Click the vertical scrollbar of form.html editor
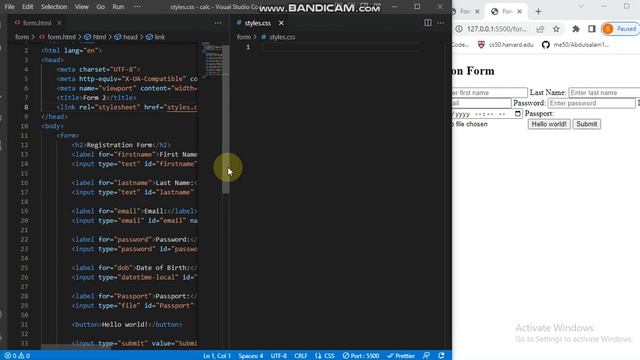 pos(226,118)
